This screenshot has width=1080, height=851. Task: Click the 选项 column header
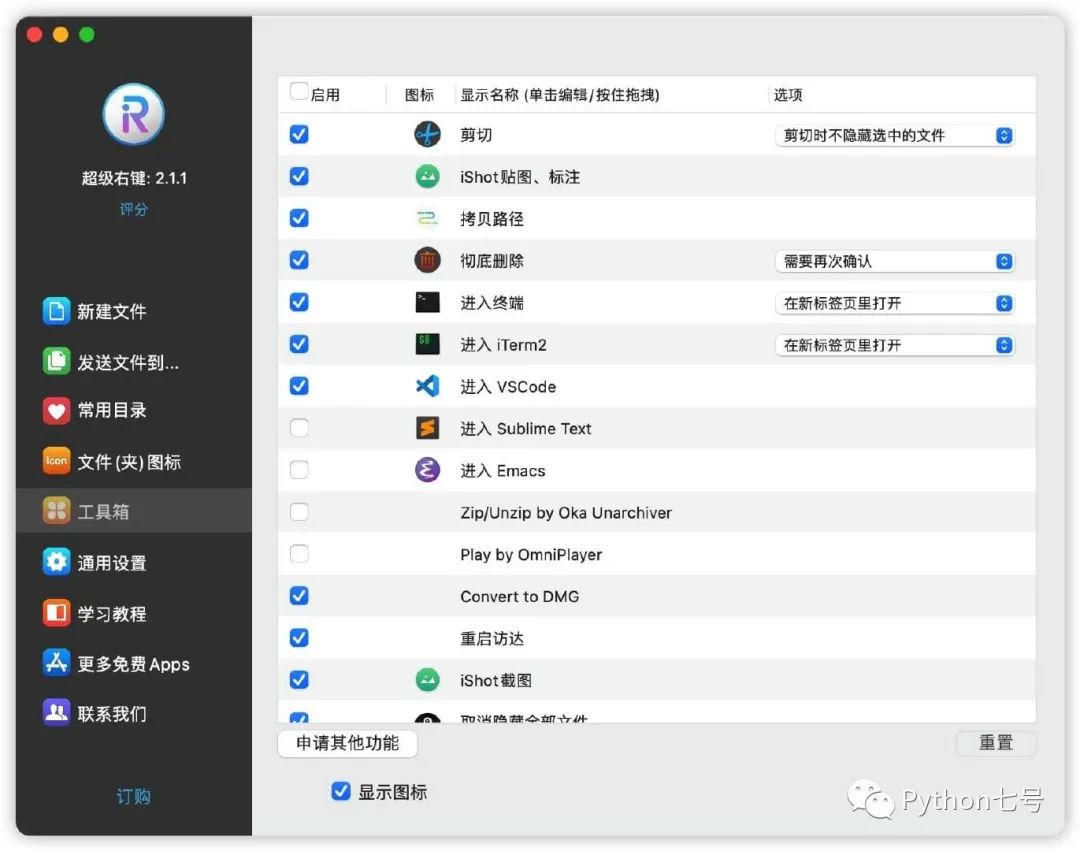tap(788, 95)
